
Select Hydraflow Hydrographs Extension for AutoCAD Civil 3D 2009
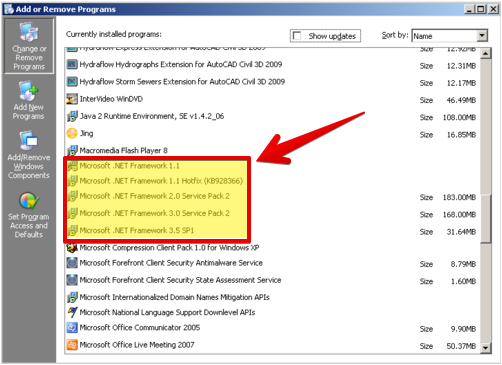[181, 64]
